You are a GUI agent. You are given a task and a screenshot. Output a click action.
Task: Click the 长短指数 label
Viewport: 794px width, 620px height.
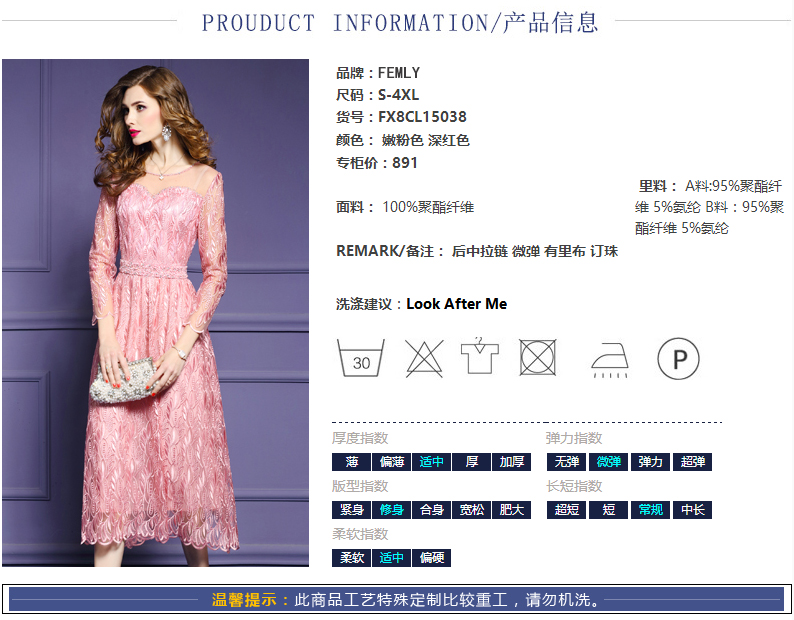coord(574,486)
